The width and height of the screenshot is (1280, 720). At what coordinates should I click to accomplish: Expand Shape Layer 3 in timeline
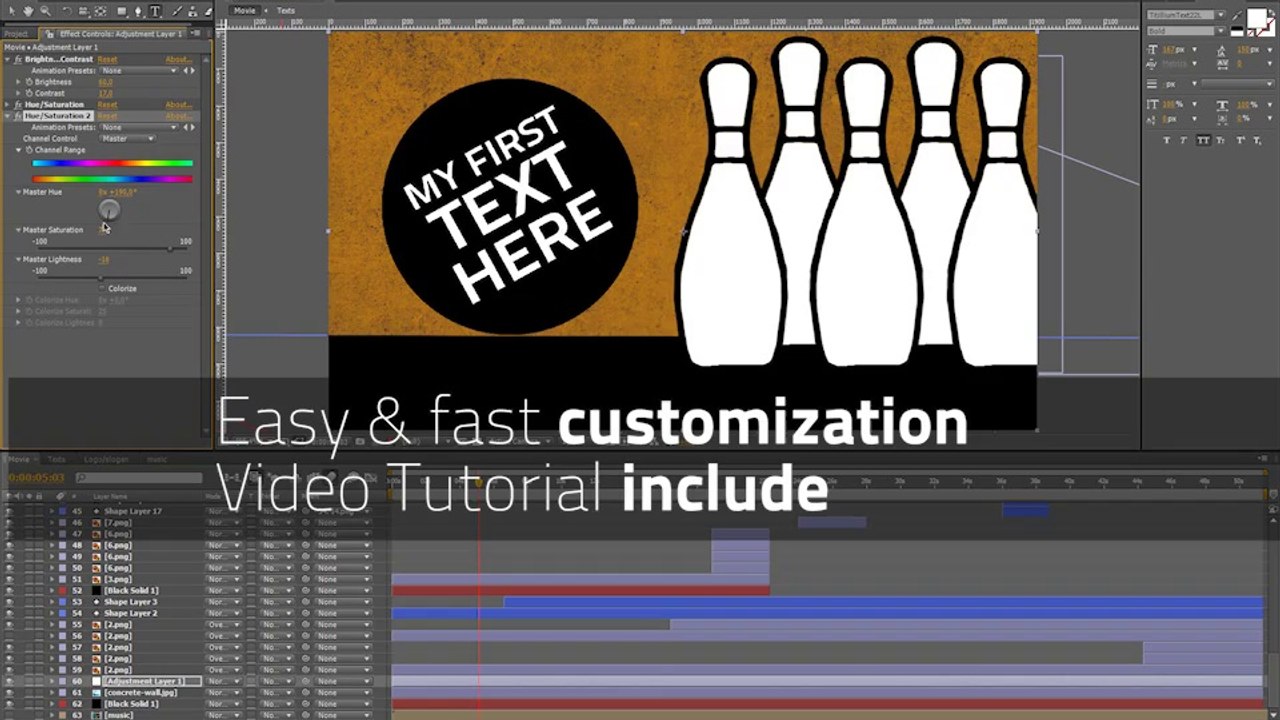pos(52,602)
